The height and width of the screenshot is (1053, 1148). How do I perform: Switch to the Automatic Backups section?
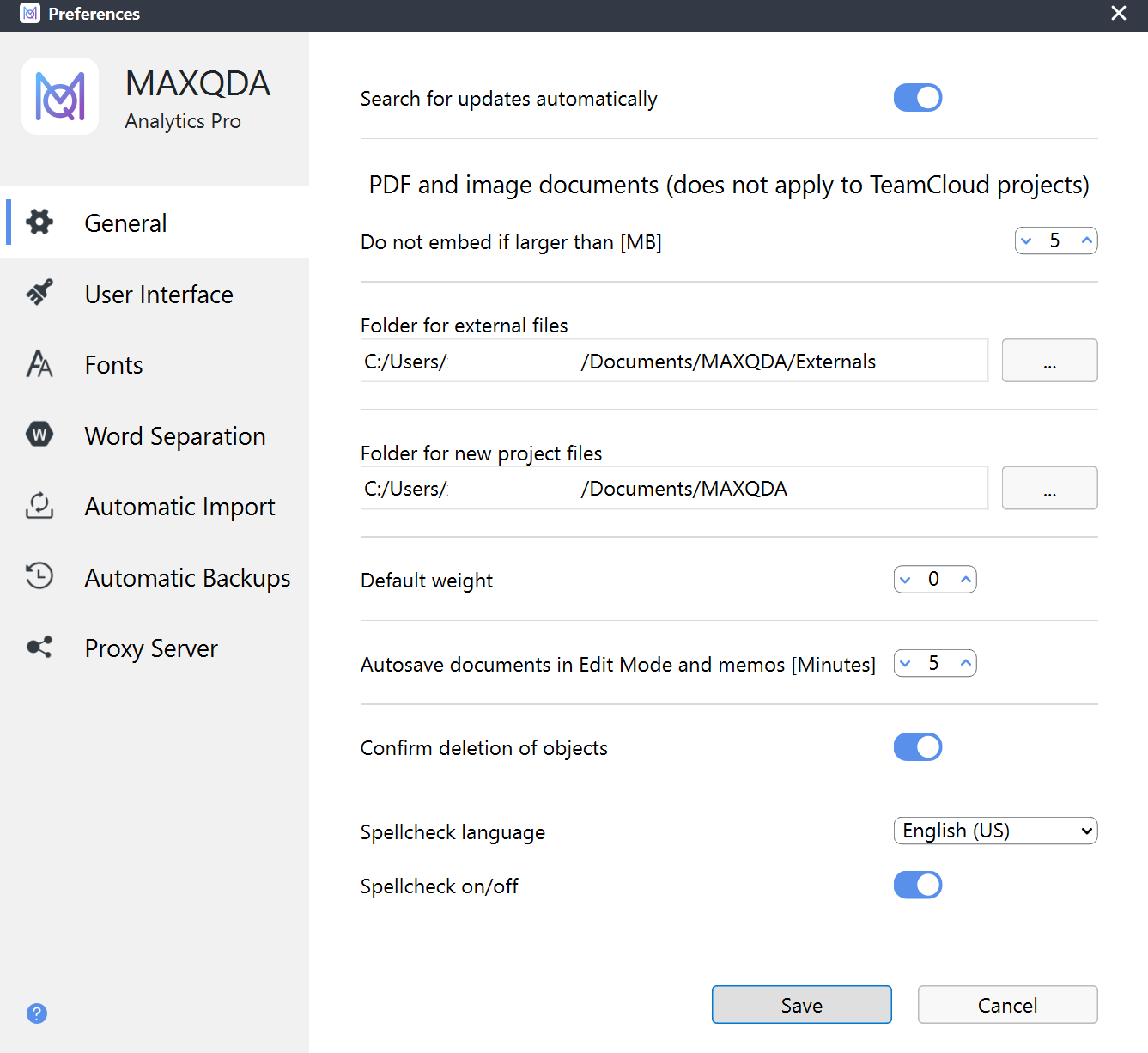(x=187, y=576)
